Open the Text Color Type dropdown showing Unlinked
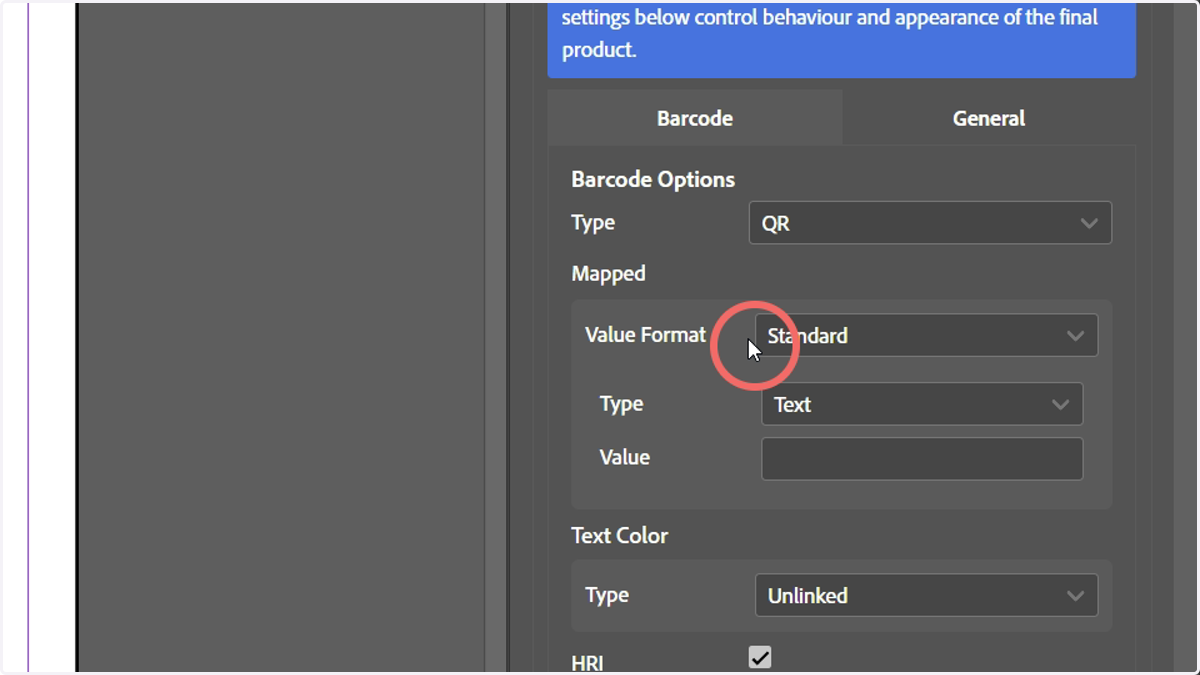This screenshot has width=1200, height=675. (x=926, y=595)
